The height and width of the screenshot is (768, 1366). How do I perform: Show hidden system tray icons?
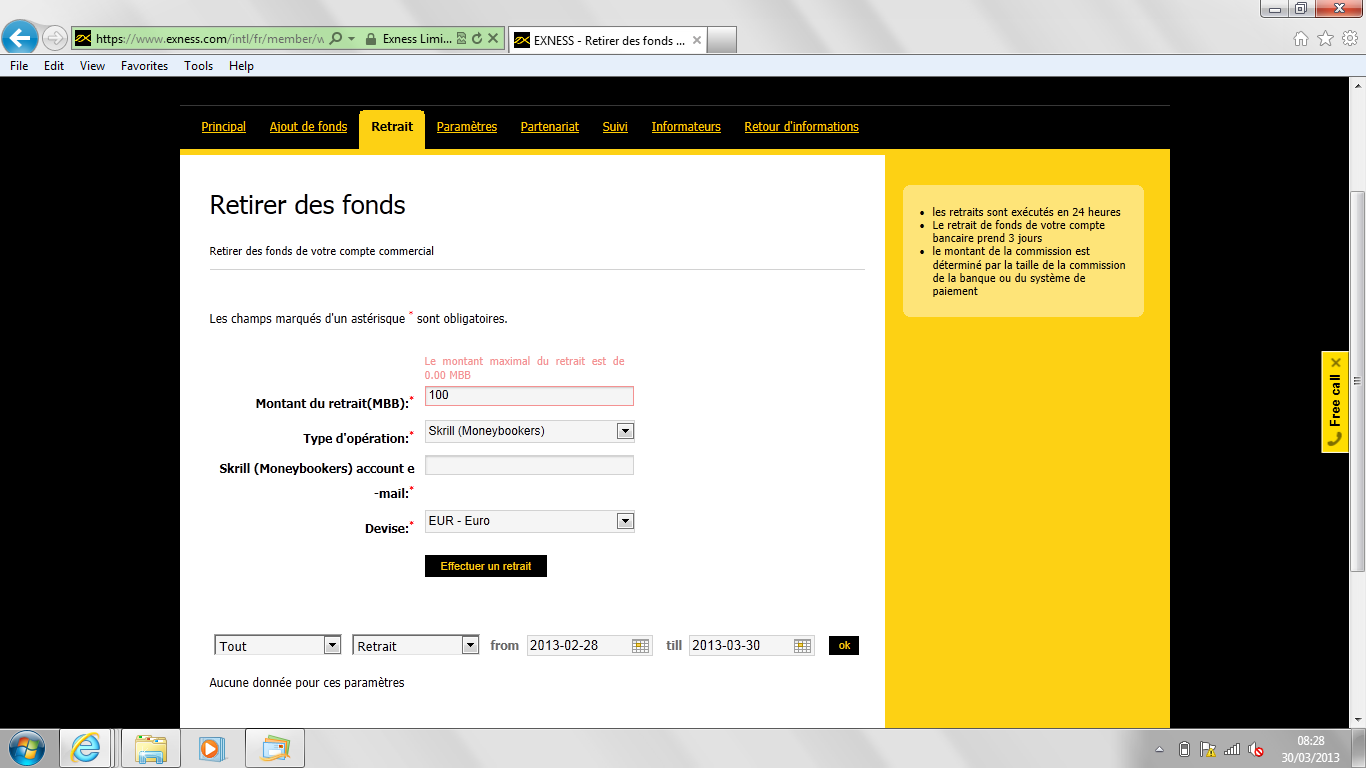point(1159,749)
